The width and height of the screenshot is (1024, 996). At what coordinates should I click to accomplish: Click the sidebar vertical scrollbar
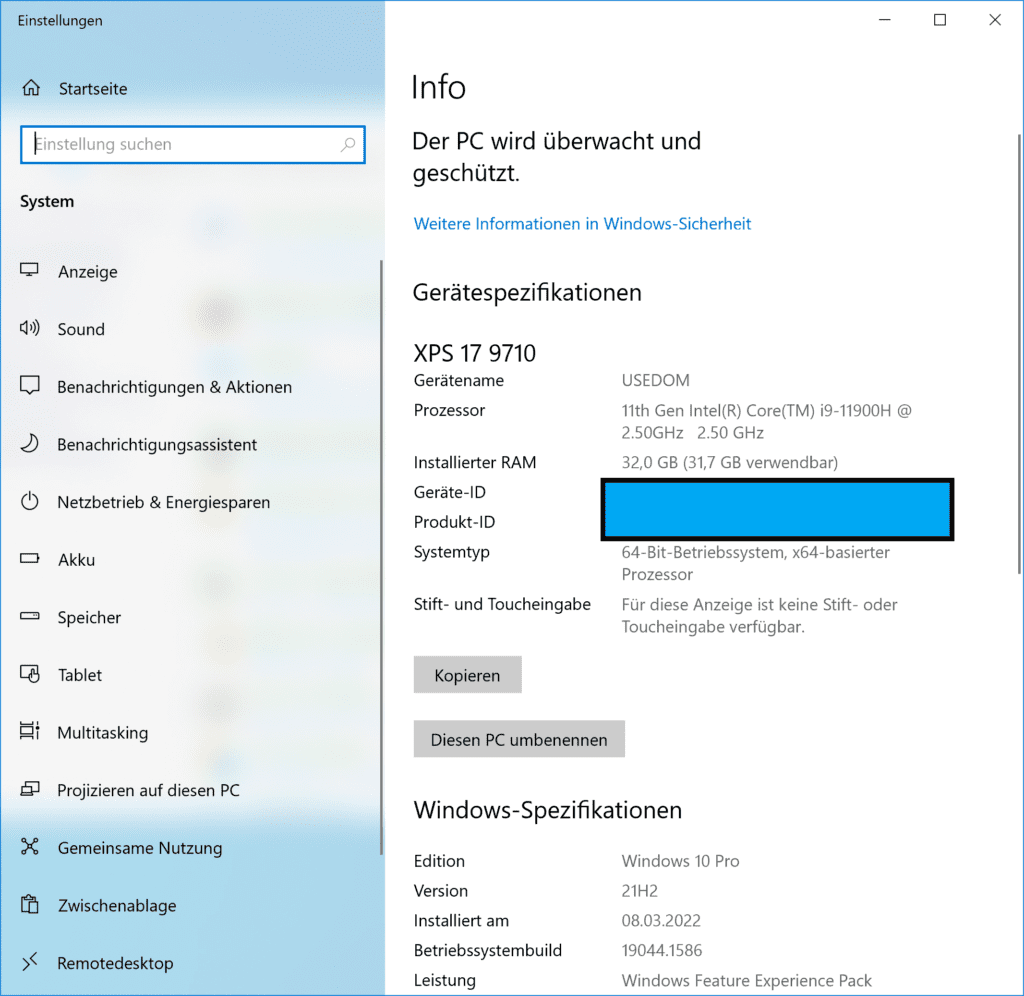pyautogui.click(x=381, y=557)
